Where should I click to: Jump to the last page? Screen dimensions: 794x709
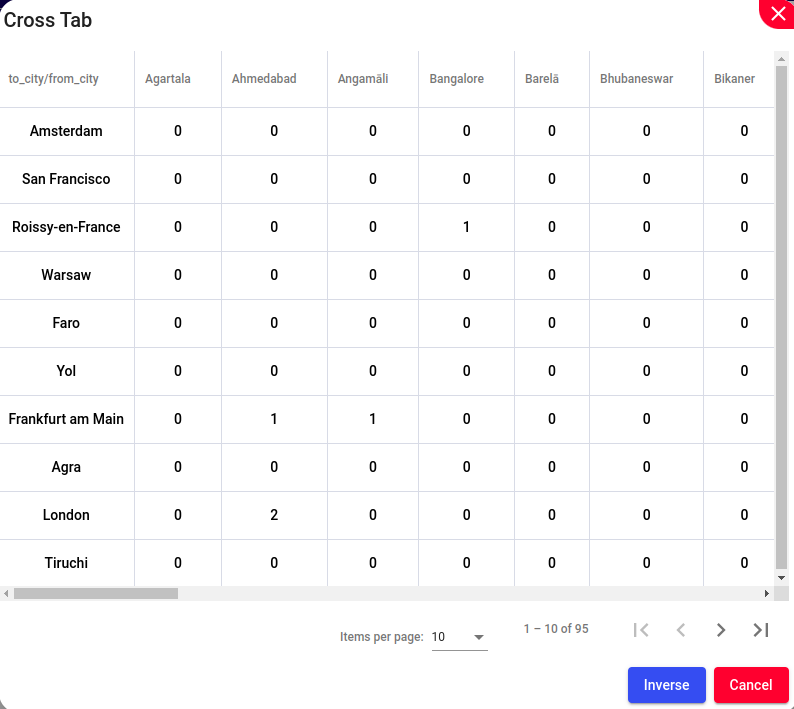tap(761, 630)
